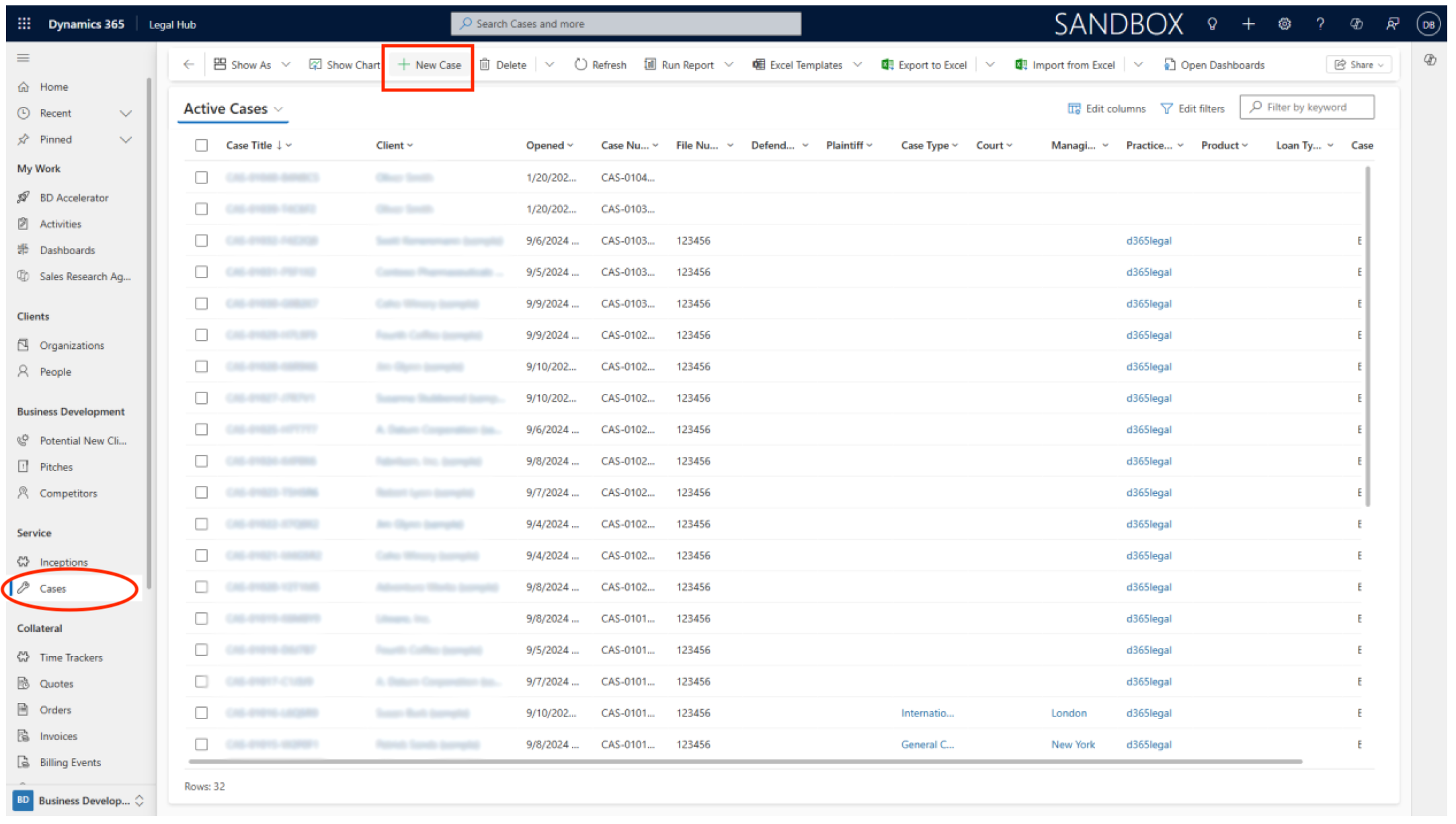Viewport: 1456px width, 824px height.
Task: Click the New Case button
Action: click(430, 65)
